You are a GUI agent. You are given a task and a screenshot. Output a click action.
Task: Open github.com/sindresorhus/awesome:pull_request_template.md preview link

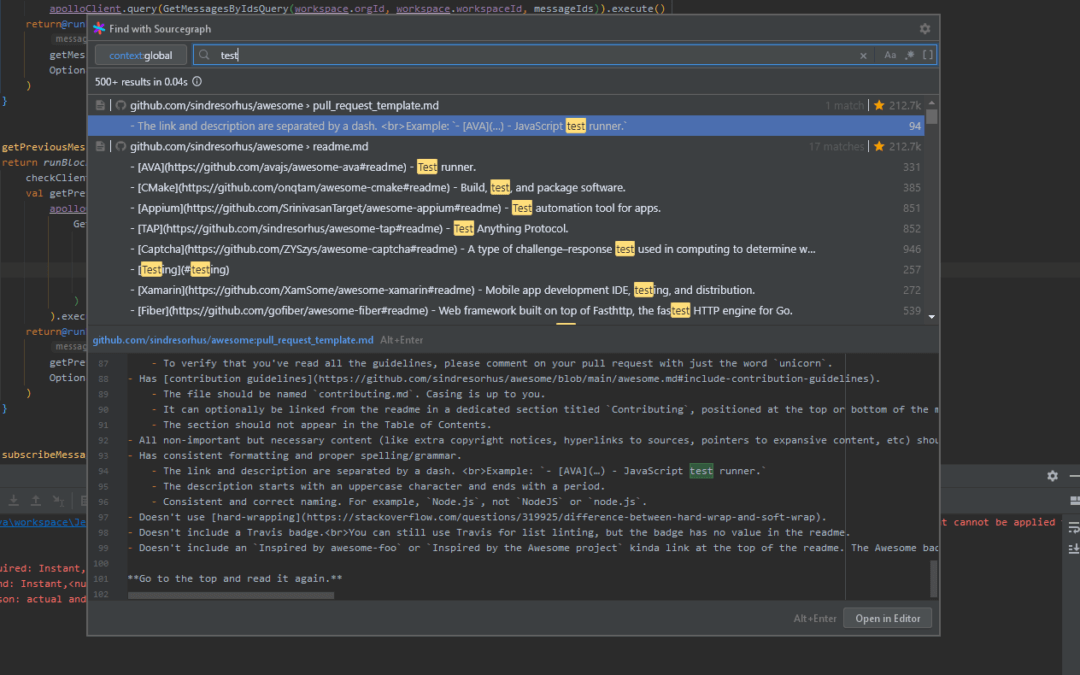coord(233,340)
